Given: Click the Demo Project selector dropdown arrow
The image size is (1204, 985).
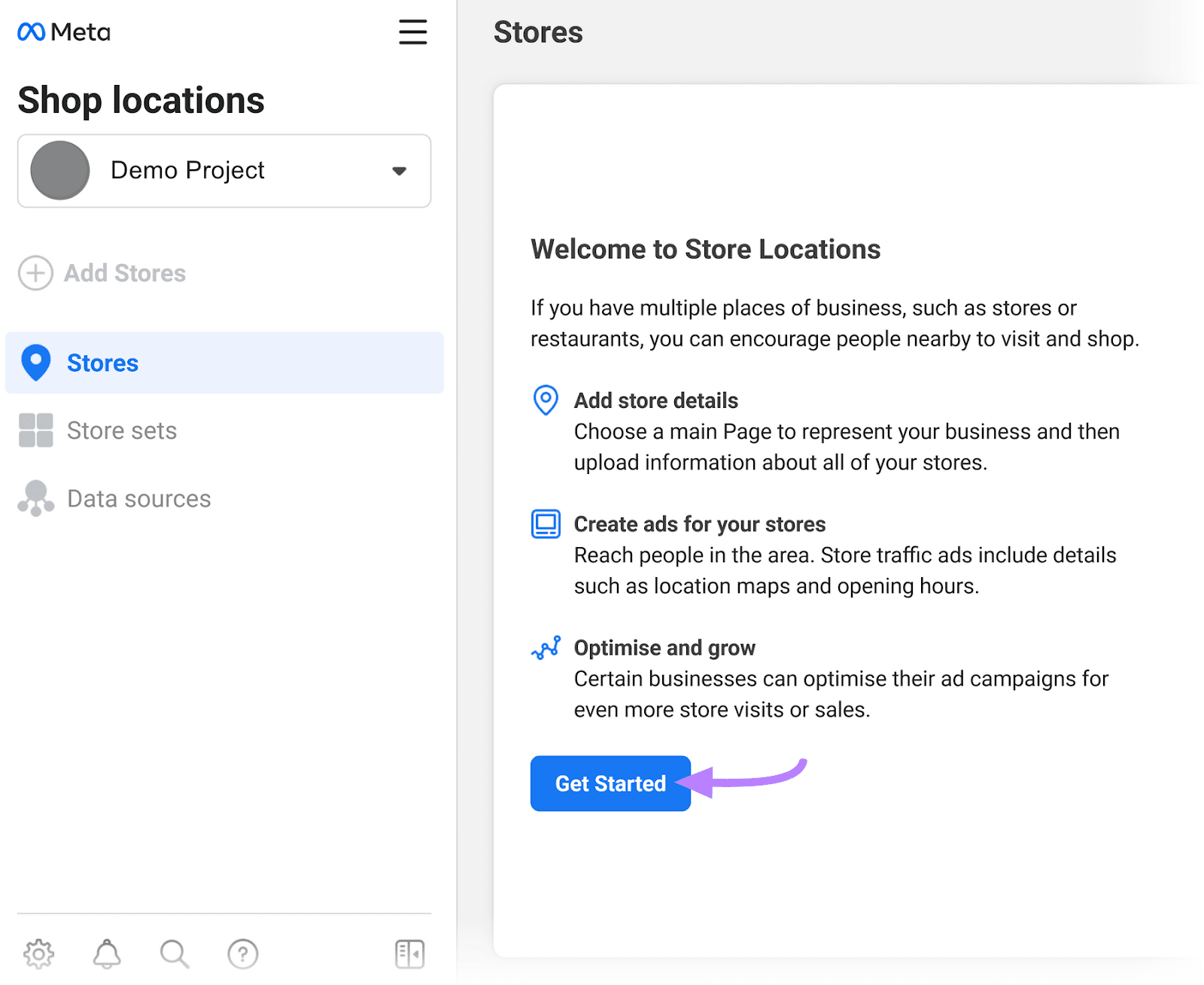Looking at the screenshot, I should [x=399, y=171].
